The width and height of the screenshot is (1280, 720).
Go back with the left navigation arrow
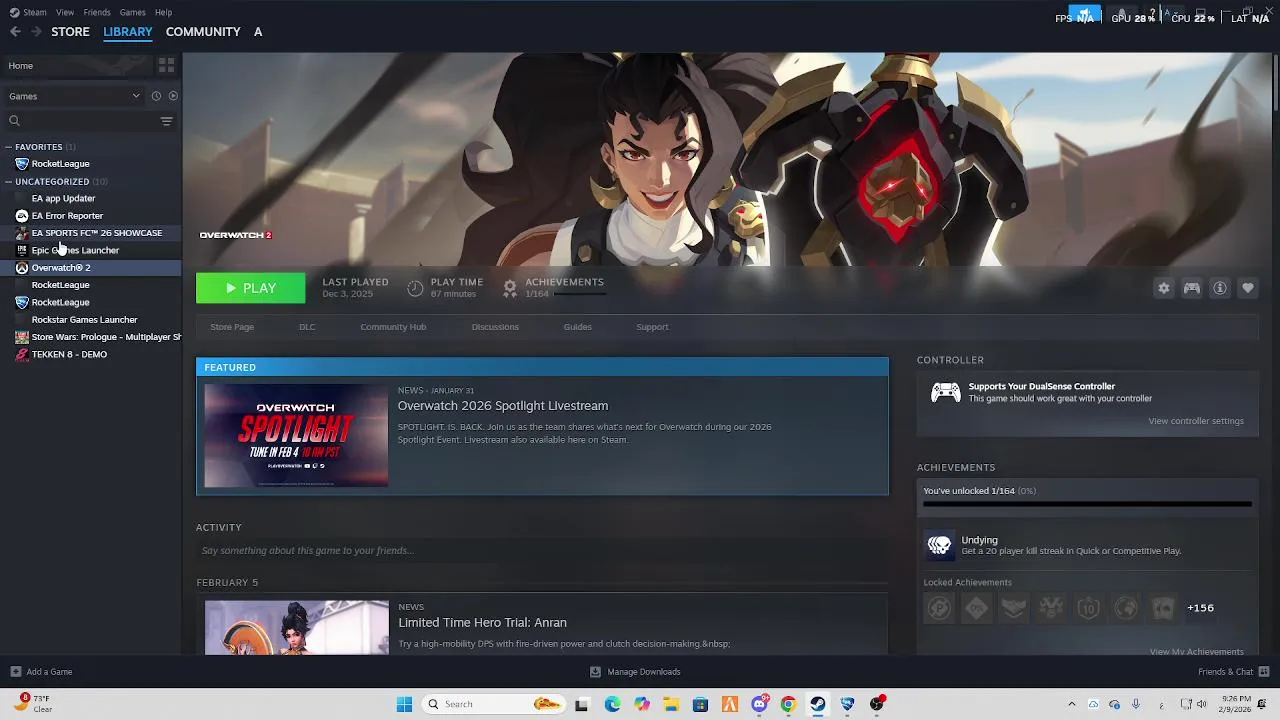pyautogui.click(x=15, y=32)
